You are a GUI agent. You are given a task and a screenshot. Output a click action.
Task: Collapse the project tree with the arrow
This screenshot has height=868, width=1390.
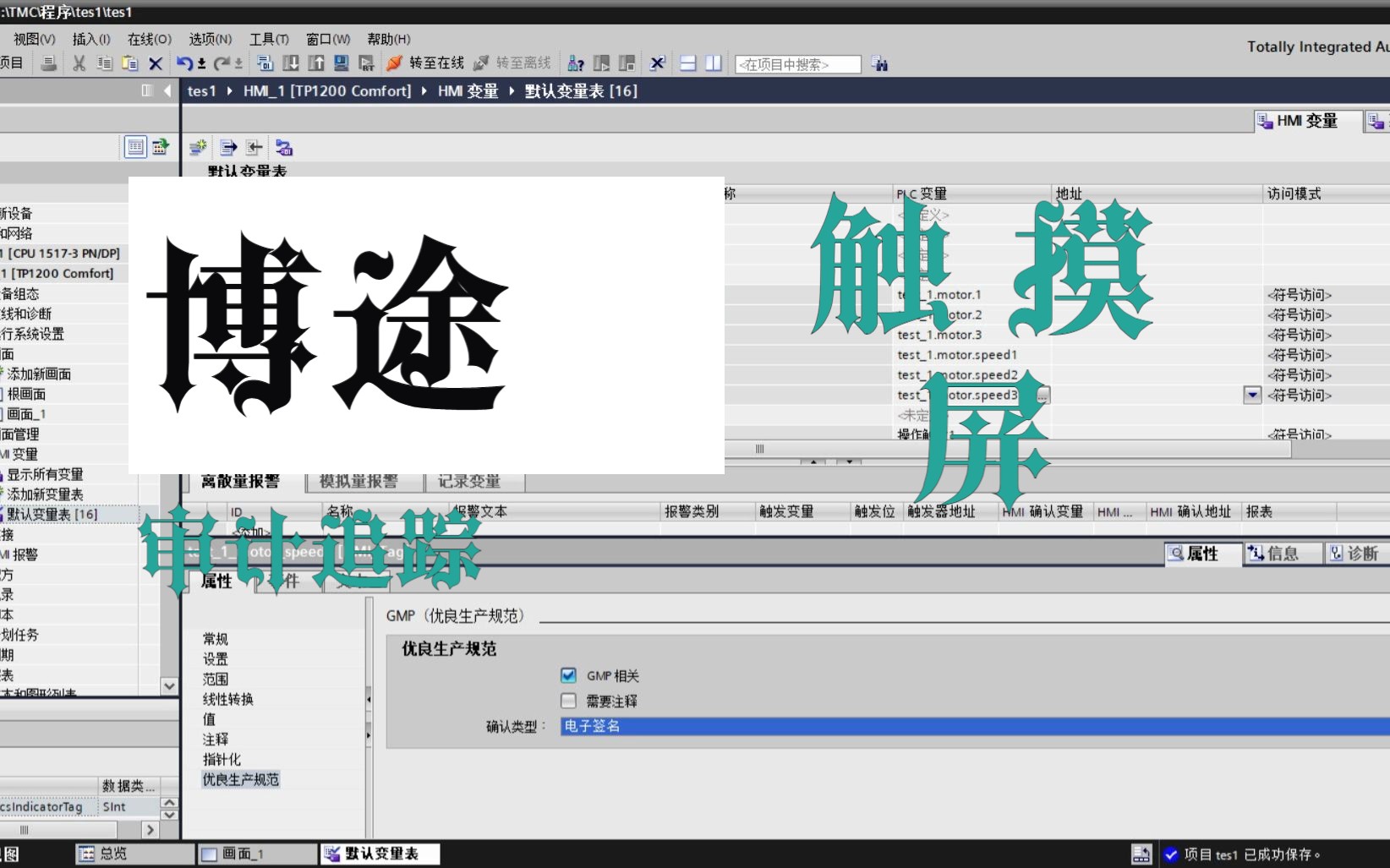167,90
